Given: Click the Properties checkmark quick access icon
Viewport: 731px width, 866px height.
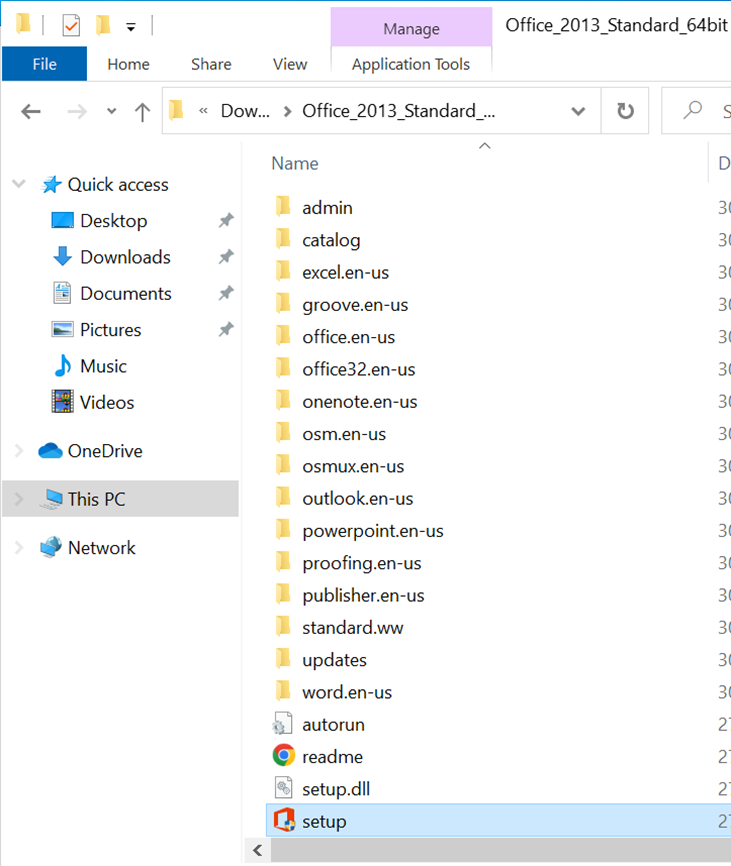Looking at the screenshot, I should [x=71, y=25].
